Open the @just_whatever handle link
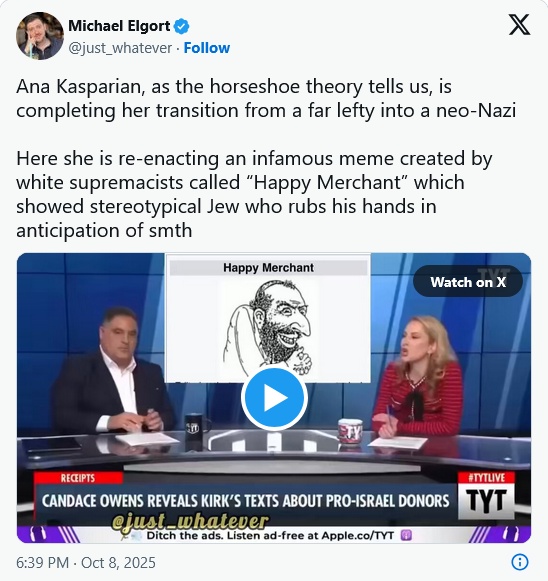This screenshot has height=581, width=548. coord(120,48)
